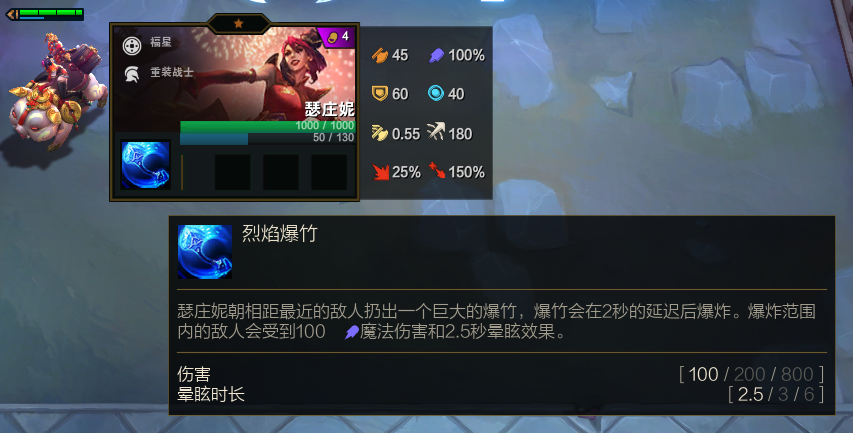Click the 重装战士 helmet trait icon
853x433 pixels.
click(x=132, y=73)
